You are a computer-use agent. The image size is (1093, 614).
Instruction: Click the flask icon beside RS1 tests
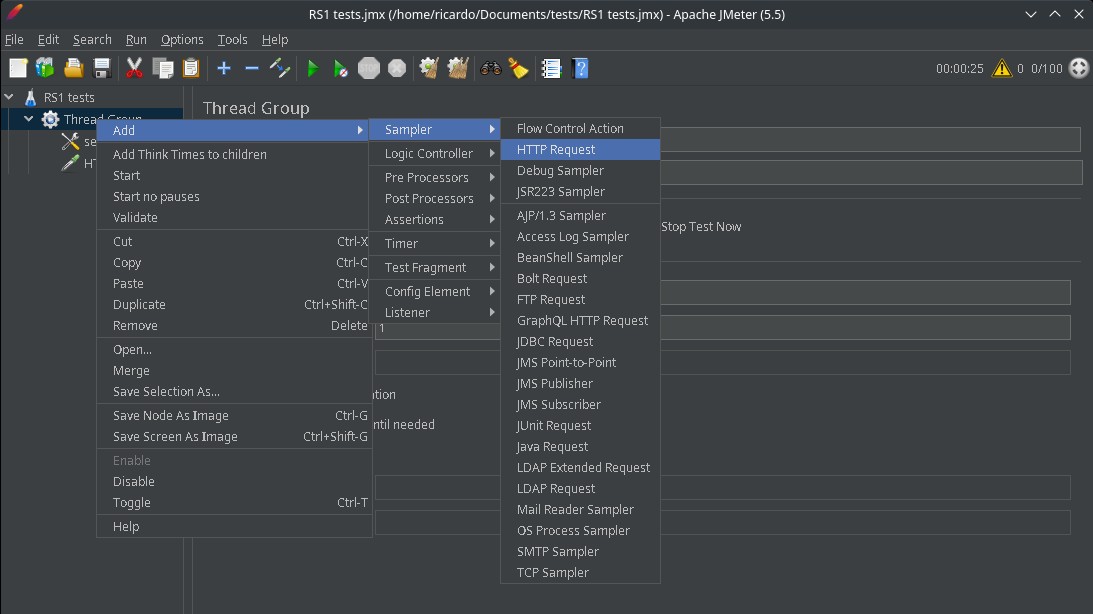coord(31,97)
